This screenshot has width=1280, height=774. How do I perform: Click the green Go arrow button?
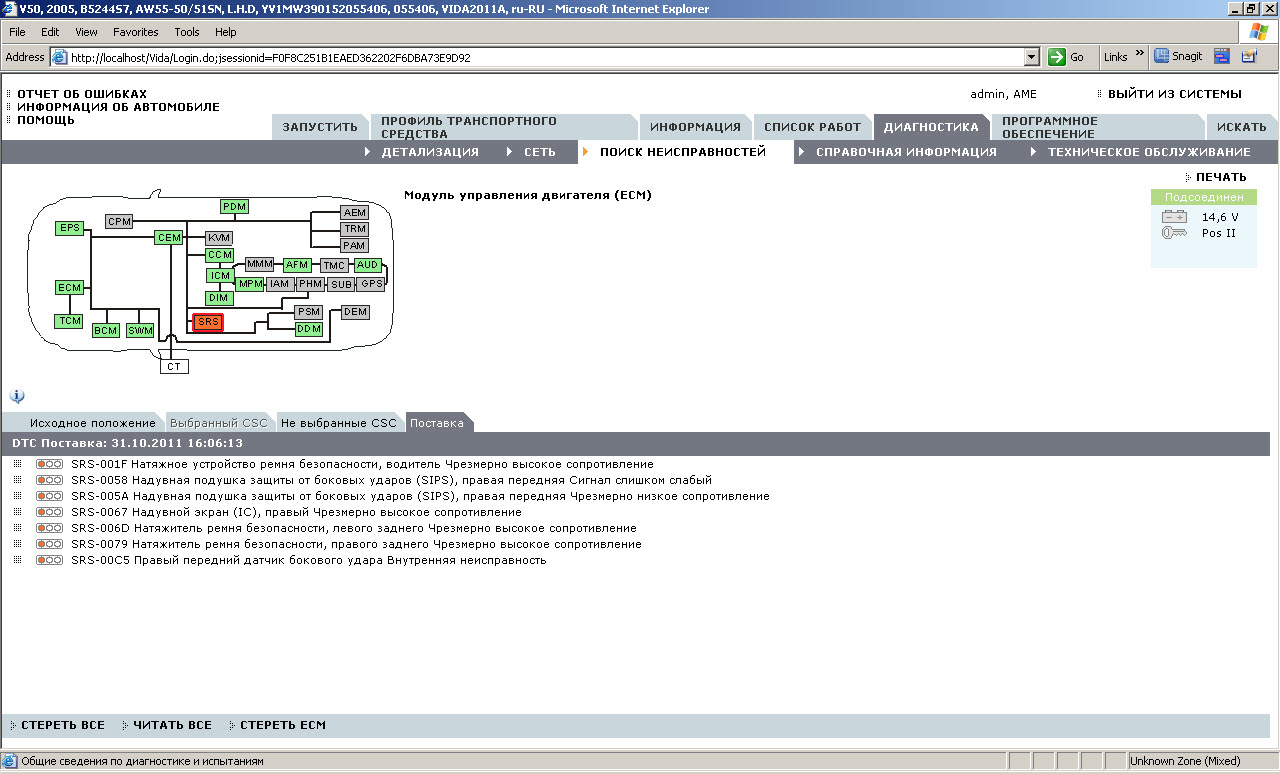1057,57
